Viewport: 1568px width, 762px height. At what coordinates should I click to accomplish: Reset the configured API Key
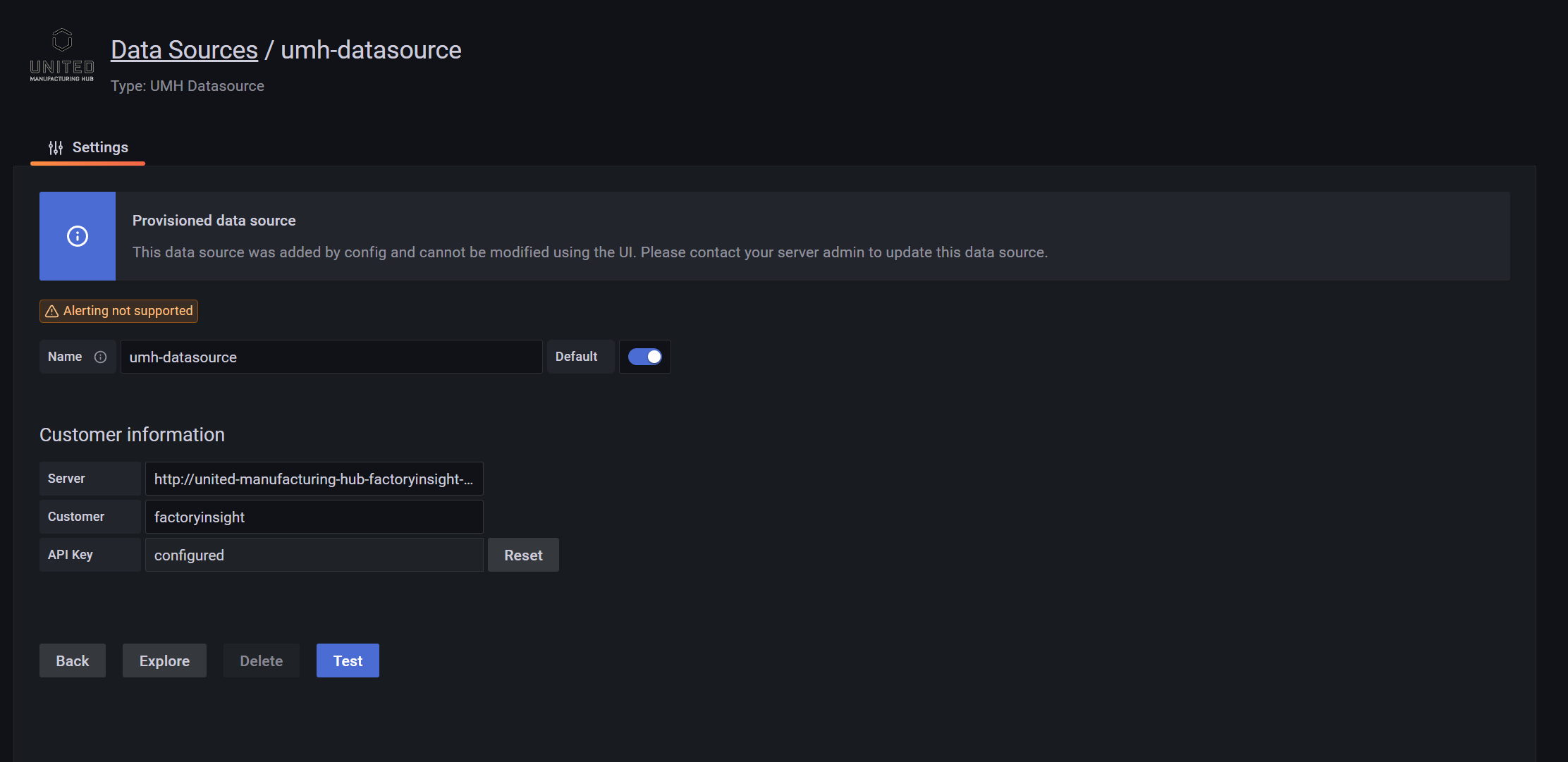523,555
